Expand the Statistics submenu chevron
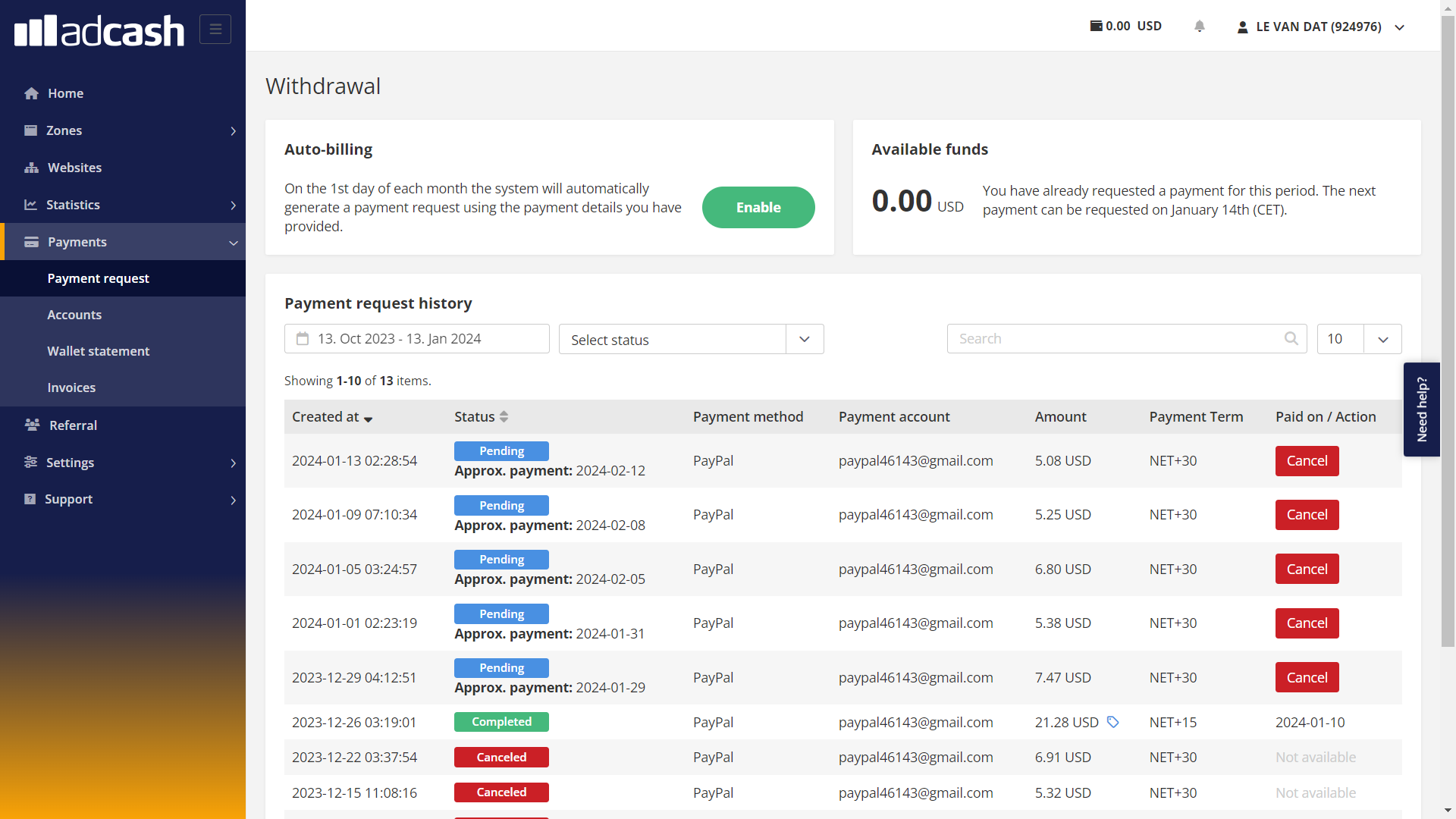Viewport: 1456px width, 819px height. [x=233, y=205]
